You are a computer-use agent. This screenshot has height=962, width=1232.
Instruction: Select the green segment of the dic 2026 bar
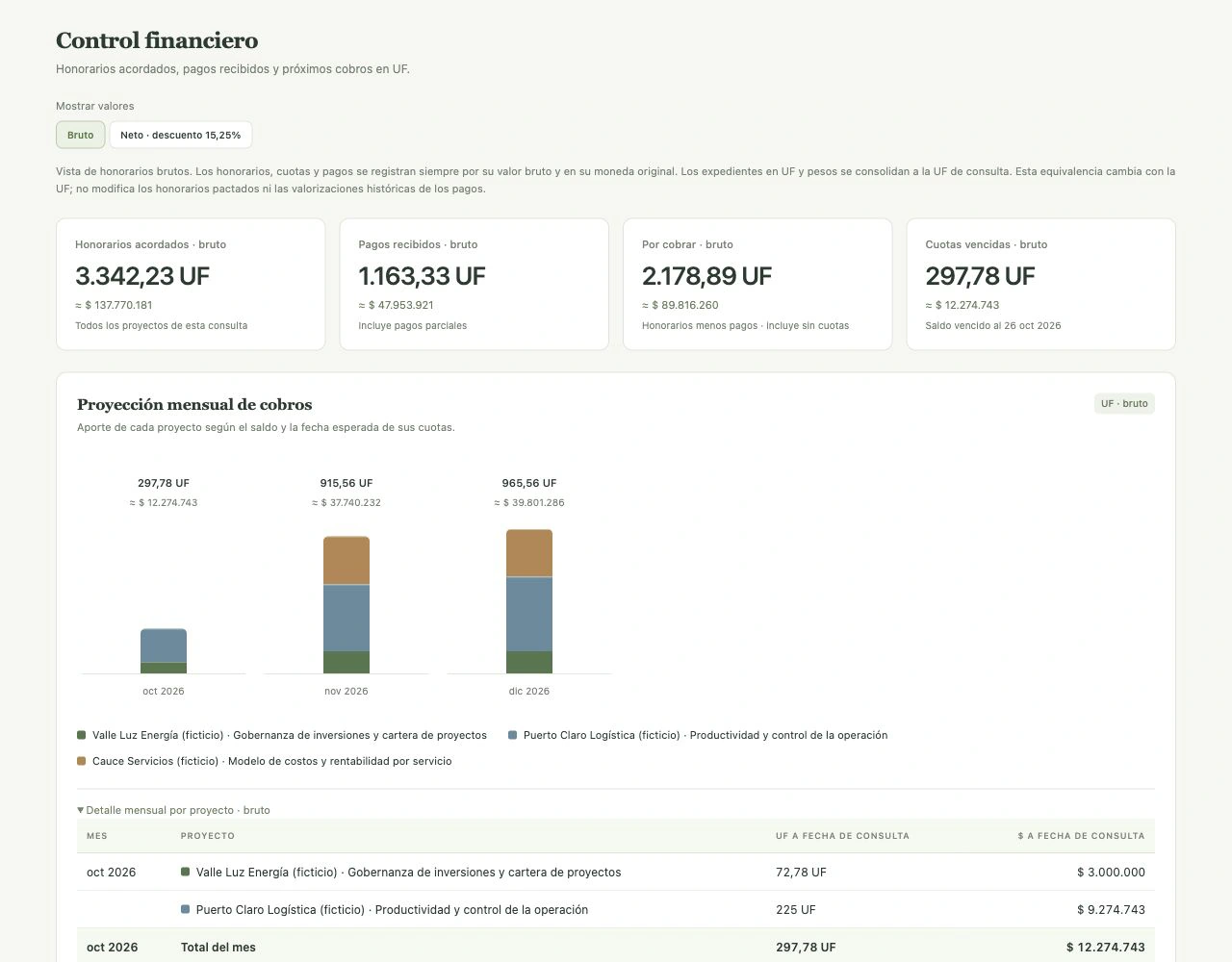[x=529, y=662]
